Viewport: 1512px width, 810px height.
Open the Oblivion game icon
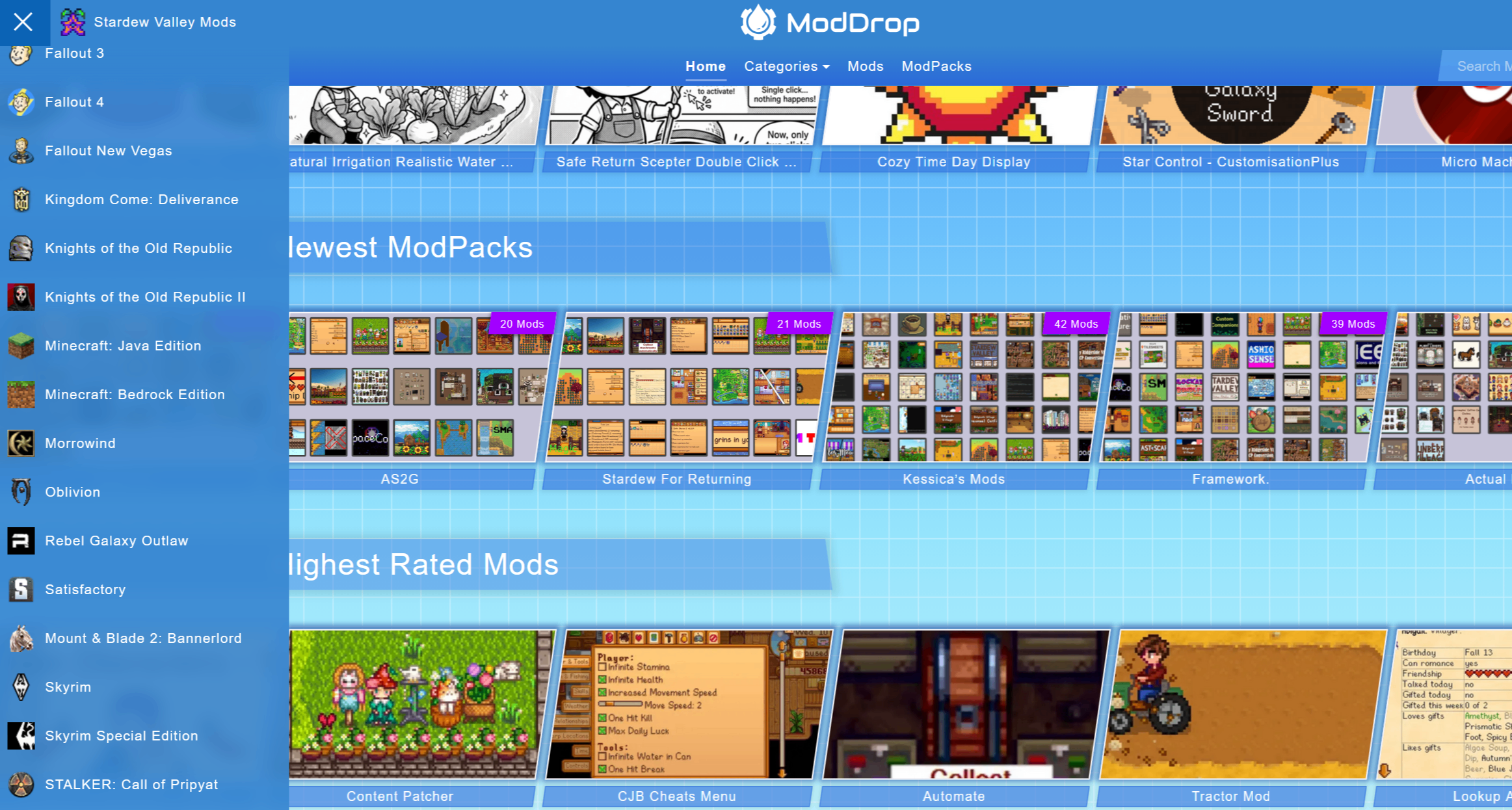[x=21, y=492]
